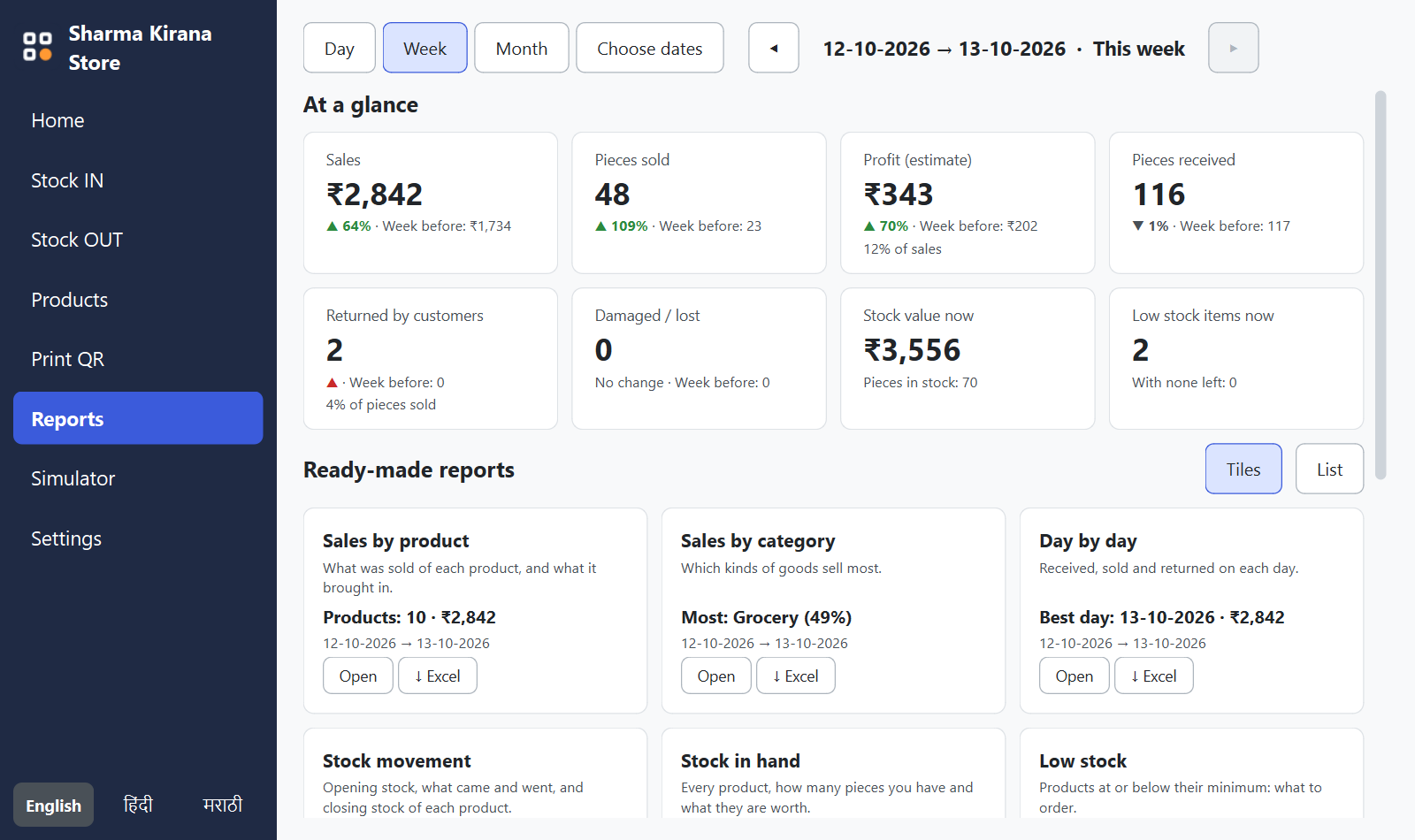Open the Sales by product report

tap(358, 676)
